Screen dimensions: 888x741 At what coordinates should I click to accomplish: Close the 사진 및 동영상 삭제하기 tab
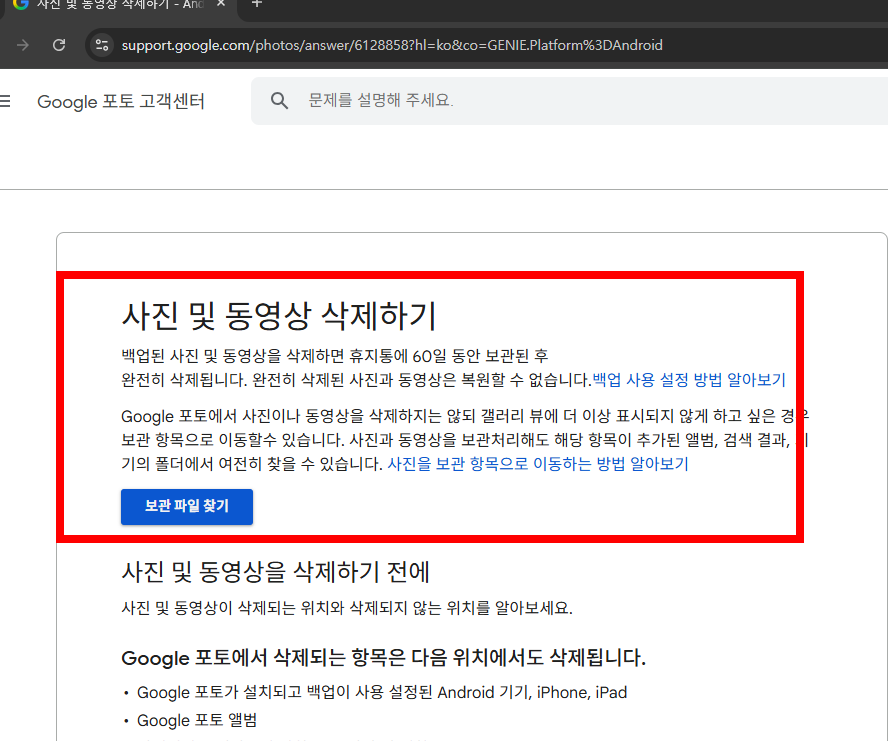[222, 7]
